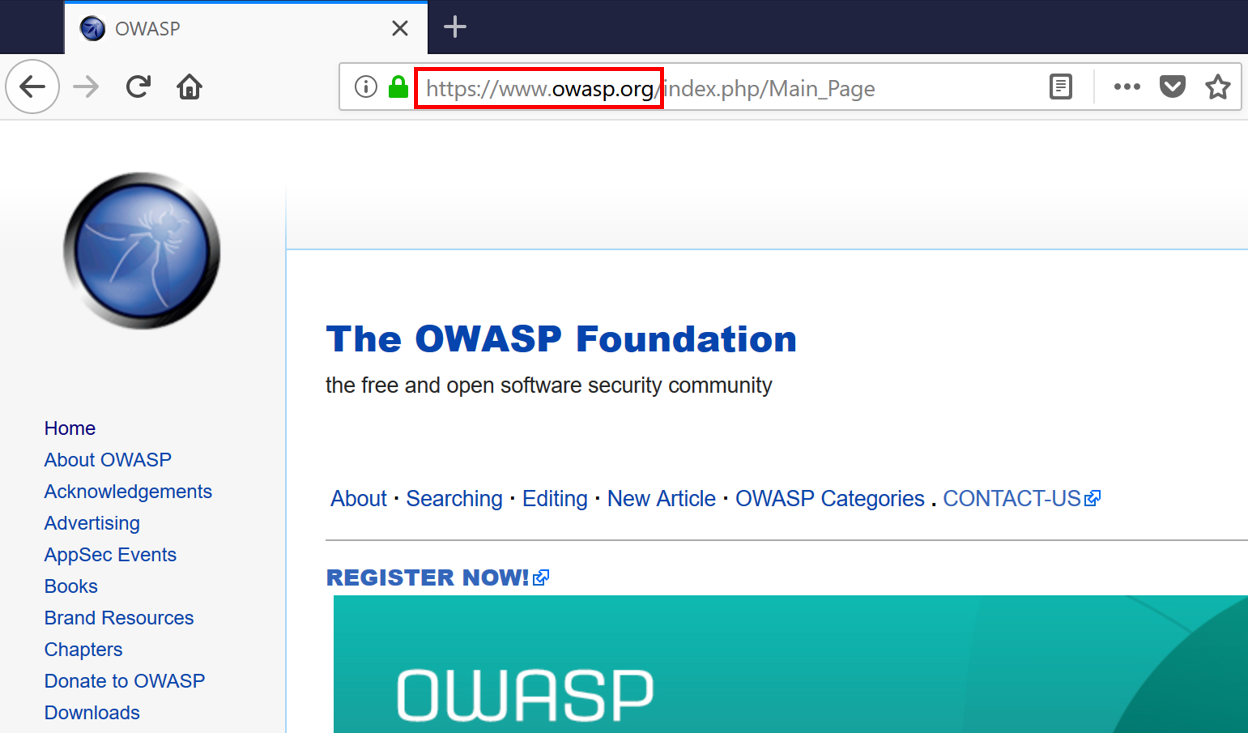This screenshot has height=733, width=1251.
Task: Open the Editing help link
Action: 555,499
